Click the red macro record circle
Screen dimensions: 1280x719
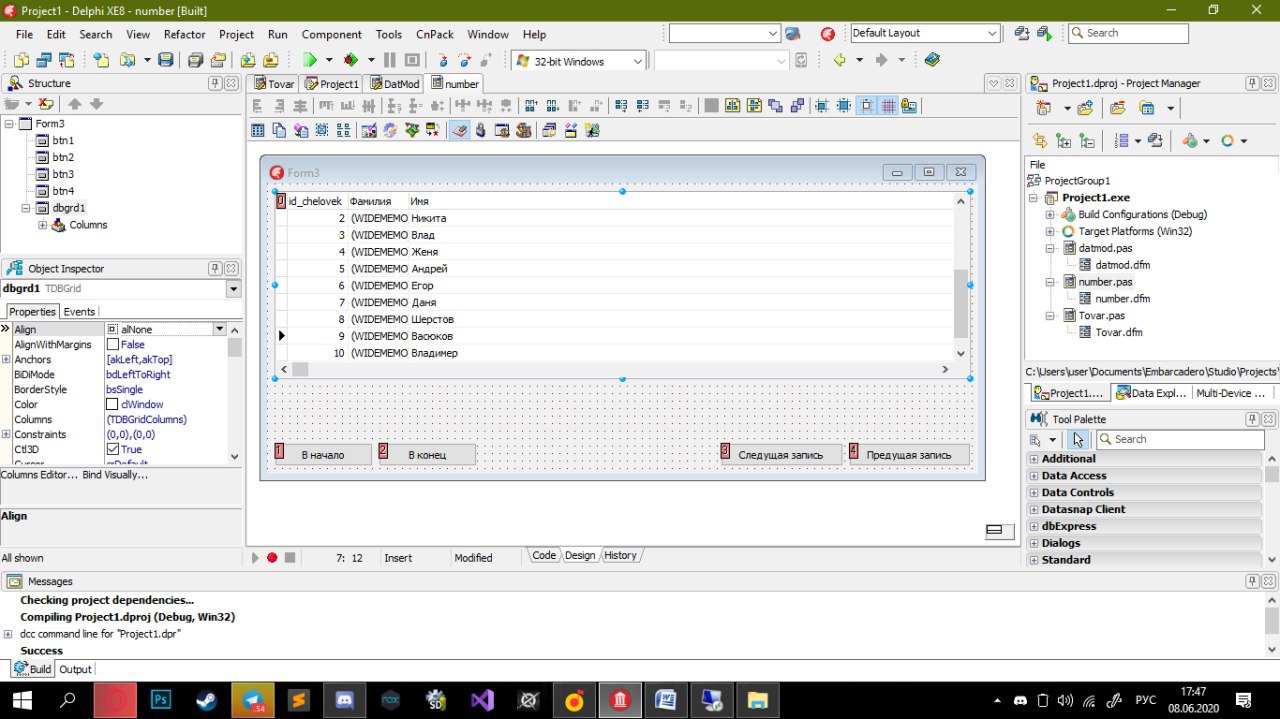pos(272,557)
